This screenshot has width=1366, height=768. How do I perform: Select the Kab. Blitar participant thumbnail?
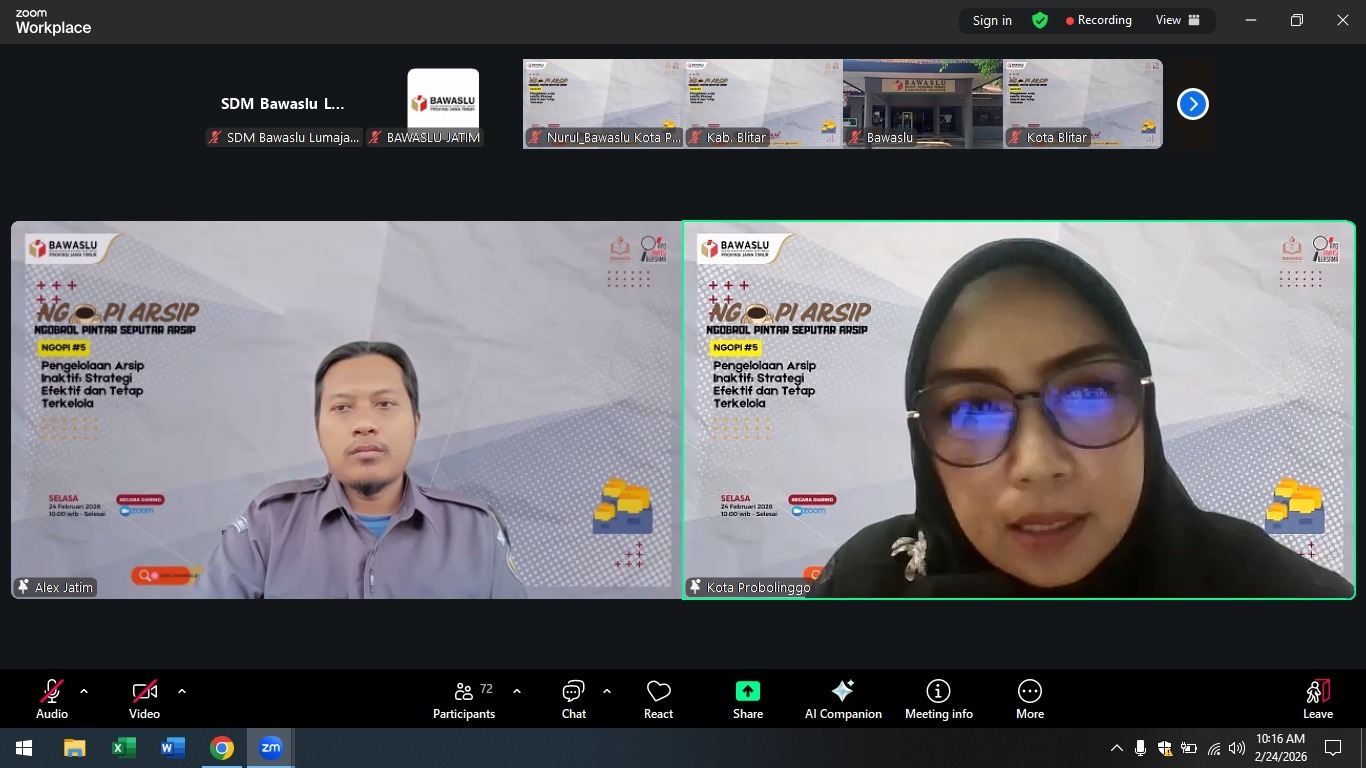763,104
